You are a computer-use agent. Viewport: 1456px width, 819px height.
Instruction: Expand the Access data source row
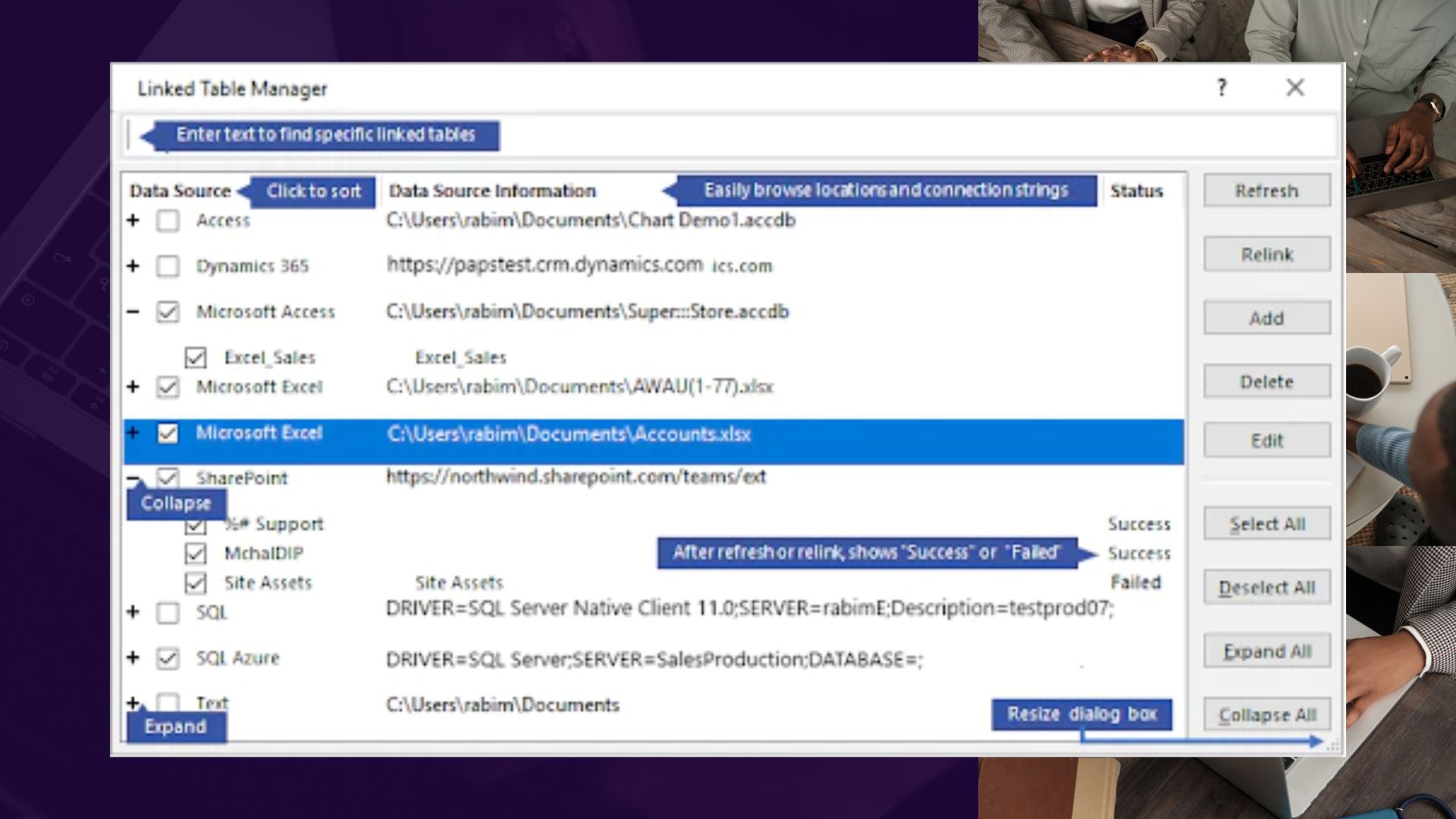pos(133,220)
